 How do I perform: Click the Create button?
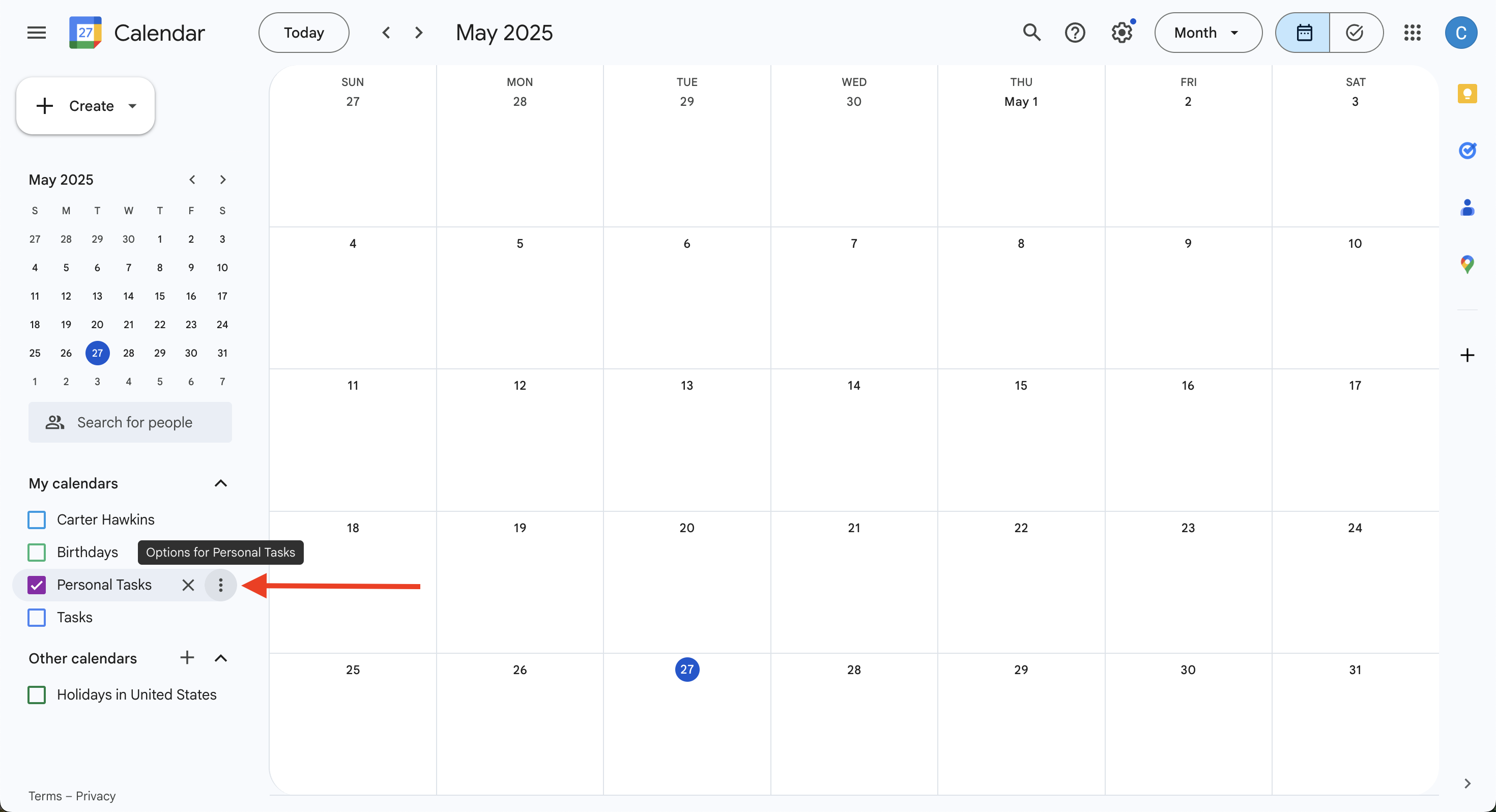(85, 106)
